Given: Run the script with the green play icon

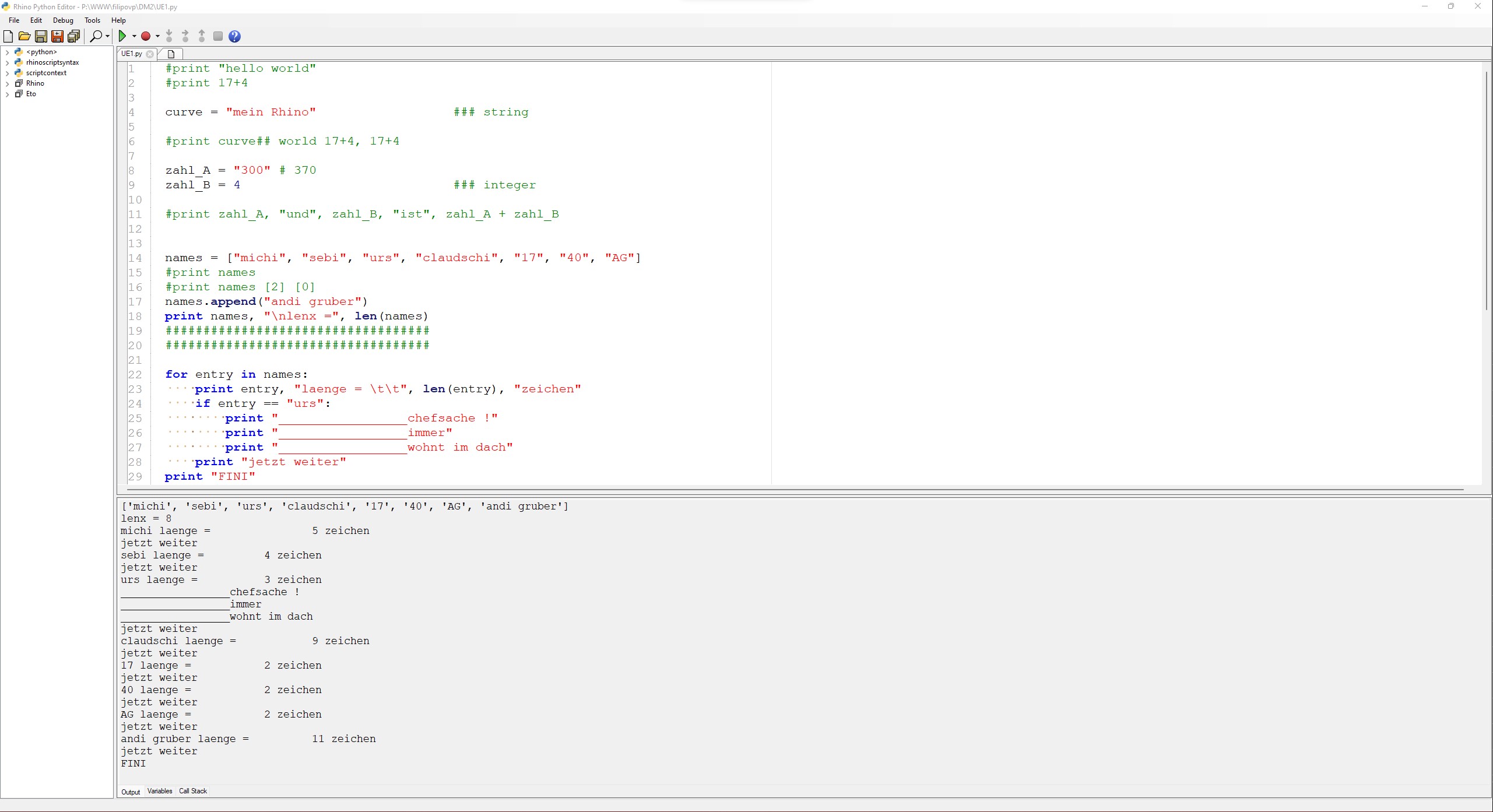Looking at the screenshot, I should pos(123,36).
